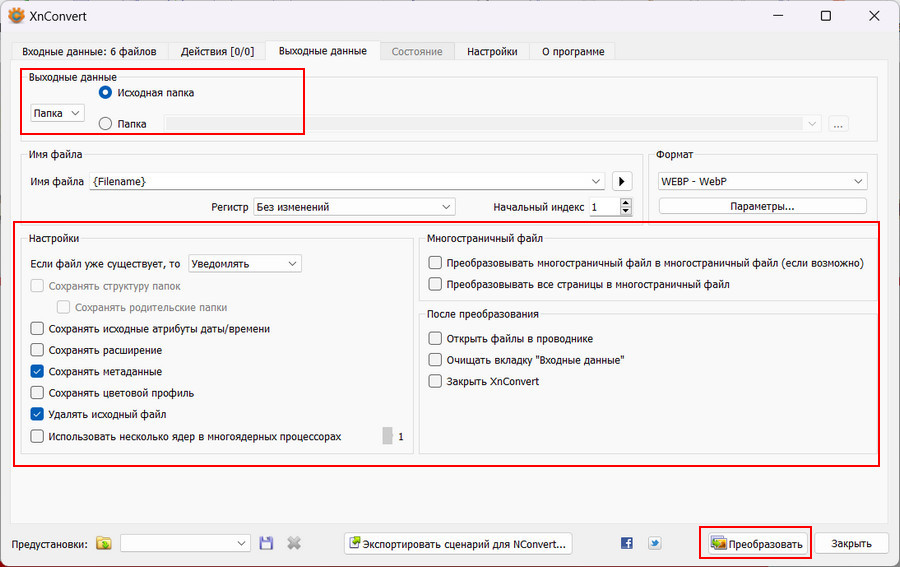The image size is (900, 567).
Task: Enable Сохранять цветовой профиль checkbox
Action: [37, 393]
